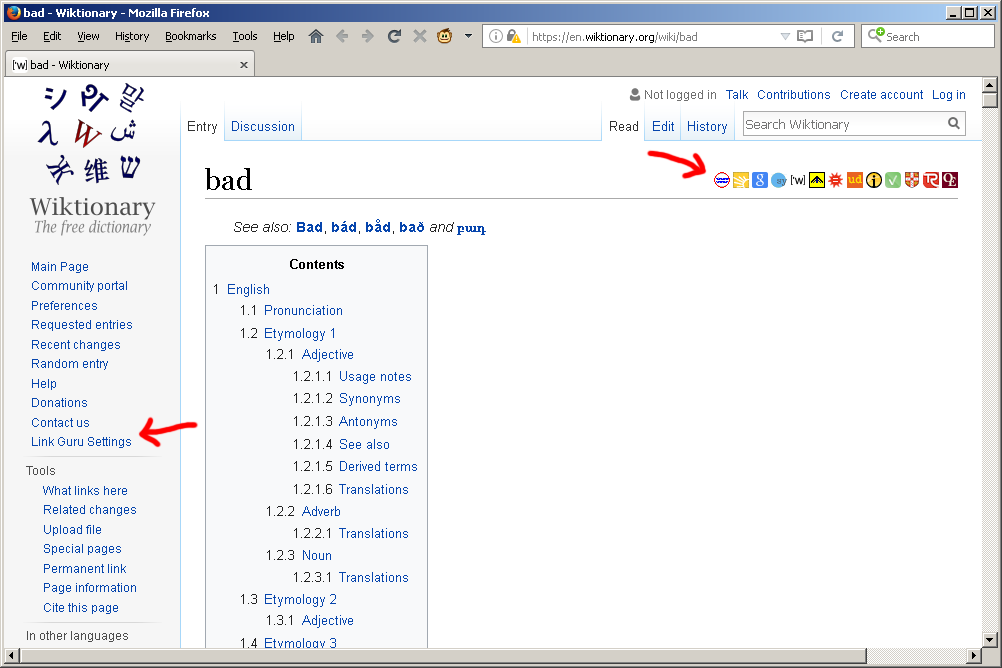Expand the address bar history dropdown
This screenshot has width=1002, height=668.
pos(785,36)
